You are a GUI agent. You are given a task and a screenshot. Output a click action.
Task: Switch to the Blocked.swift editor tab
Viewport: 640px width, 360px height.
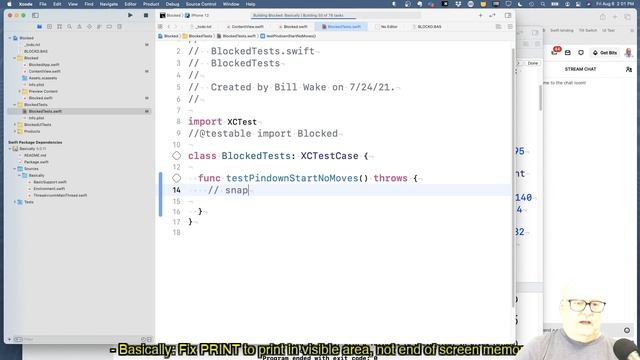(x=293, y=27)
